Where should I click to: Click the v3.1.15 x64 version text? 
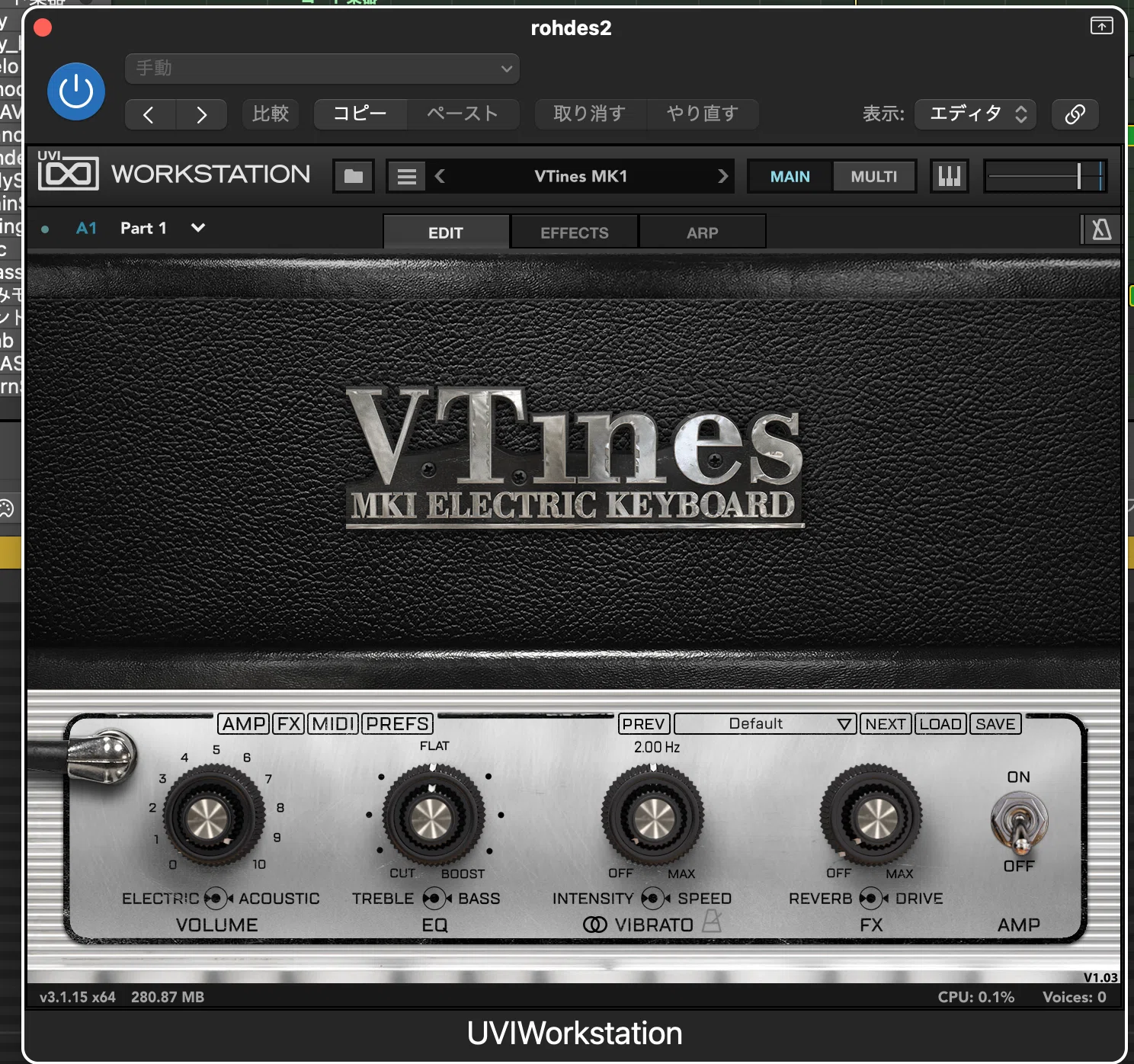pos(78,997)
